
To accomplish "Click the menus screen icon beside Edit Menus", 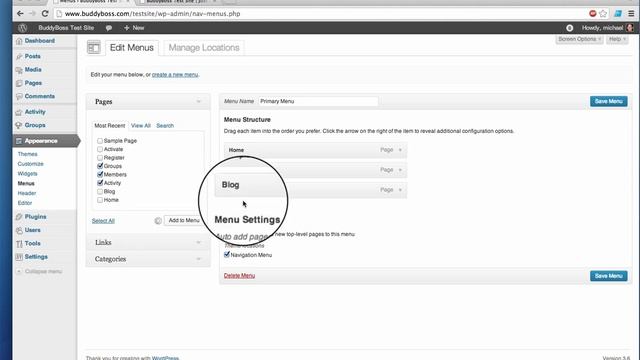I will click(x=93, y=48).
